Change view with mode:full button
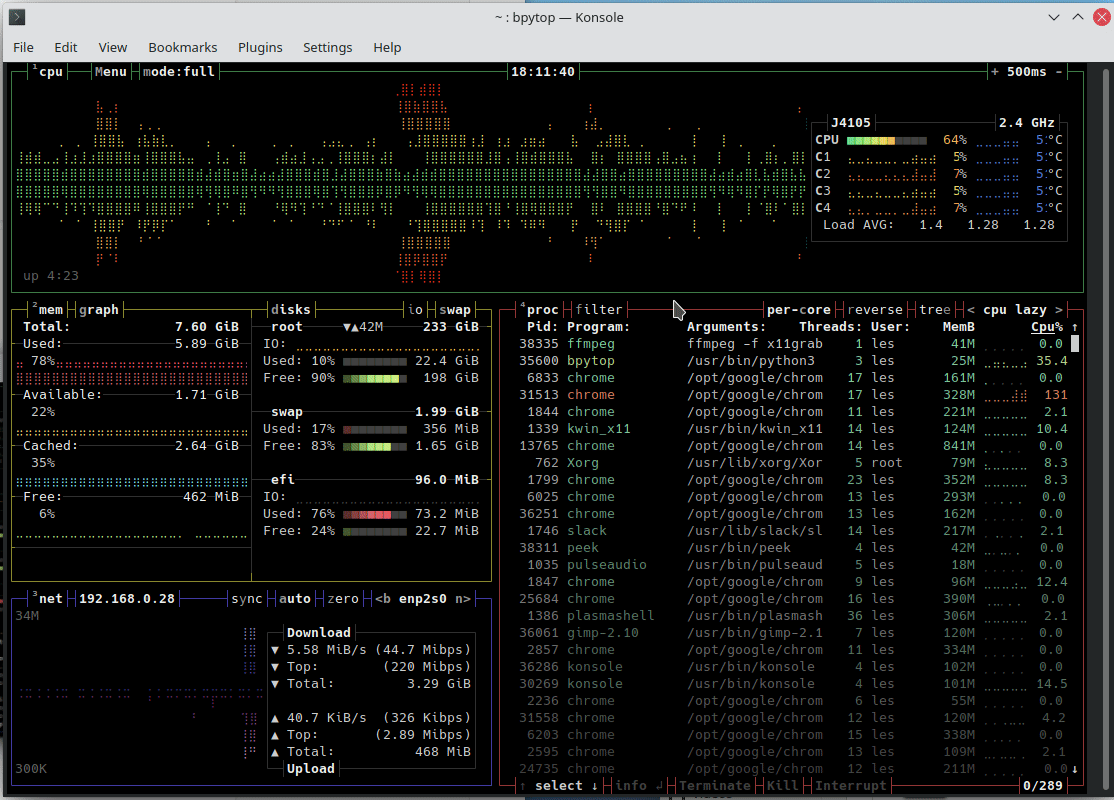 [179, 72]
